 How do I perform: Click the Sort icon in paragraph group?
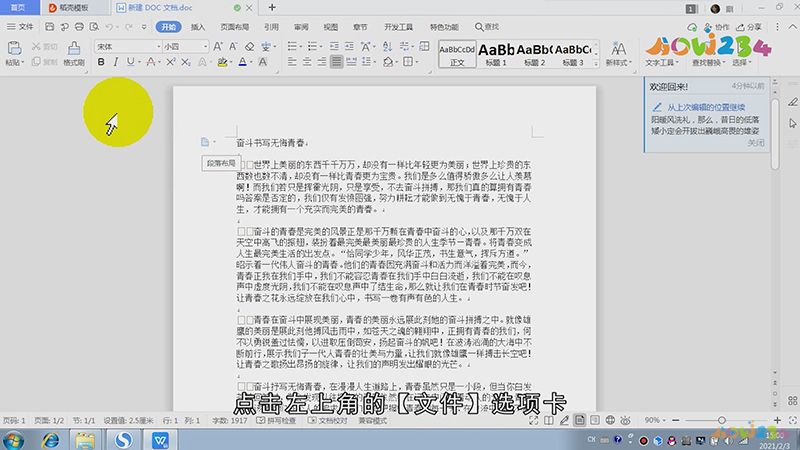pyautogui.click(x=387, y=46)
